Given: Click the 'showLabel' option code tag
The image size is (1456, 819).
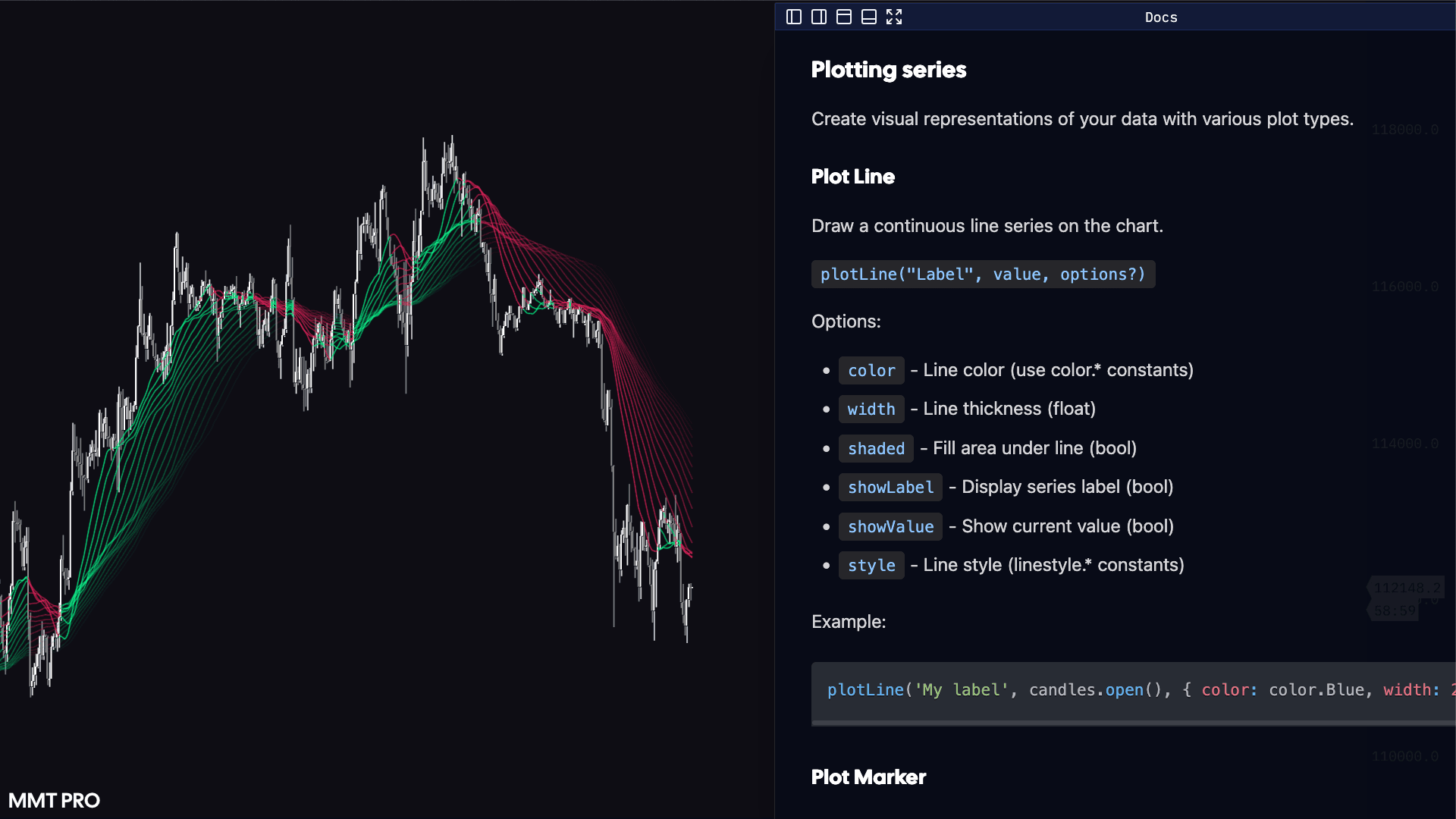Looking at the screenshot, I should (890, 488).
